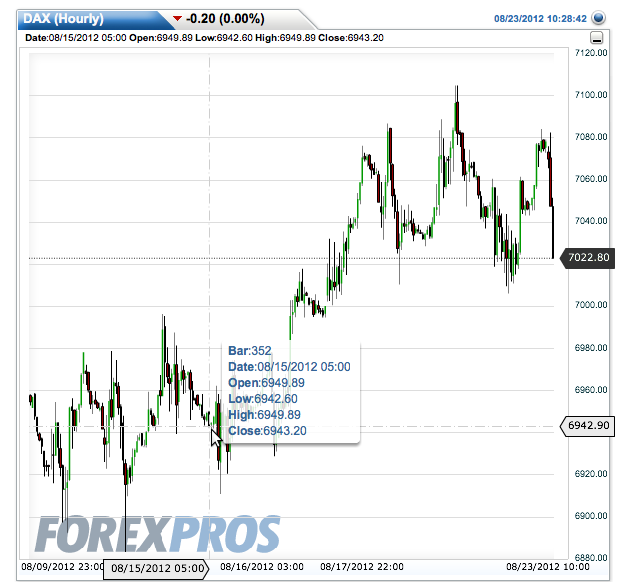Click the current price tag 7022.80
The height and width of the screenshot is (582, 627).
pos(587,257)
